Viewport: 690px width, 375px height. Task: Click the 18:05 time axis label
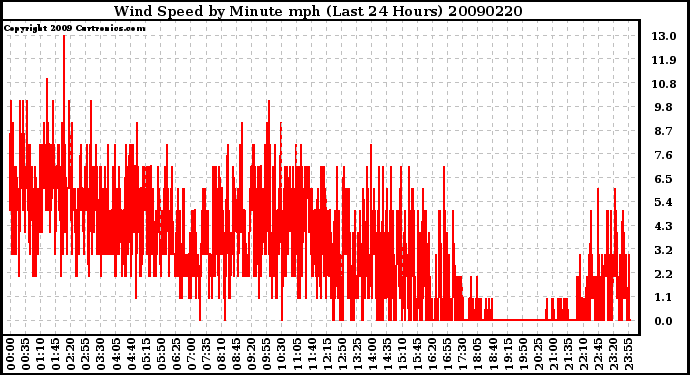[477, 354]
